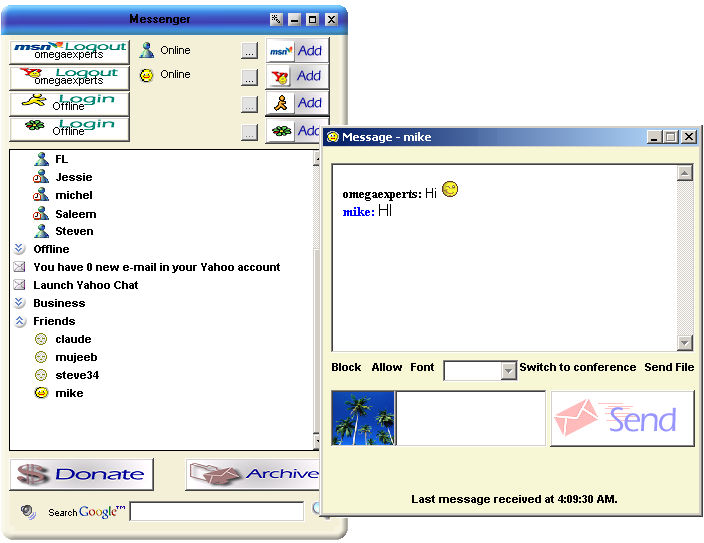This screenshot has height=543, width=704.
Task: Minimize the Message - mike window
Action: click(x=654, y=137)
